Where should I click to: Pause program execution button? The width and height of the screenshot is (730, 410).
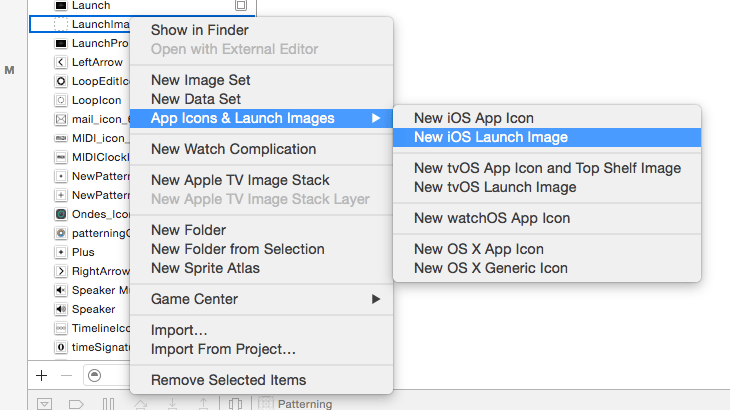point(108,403)
